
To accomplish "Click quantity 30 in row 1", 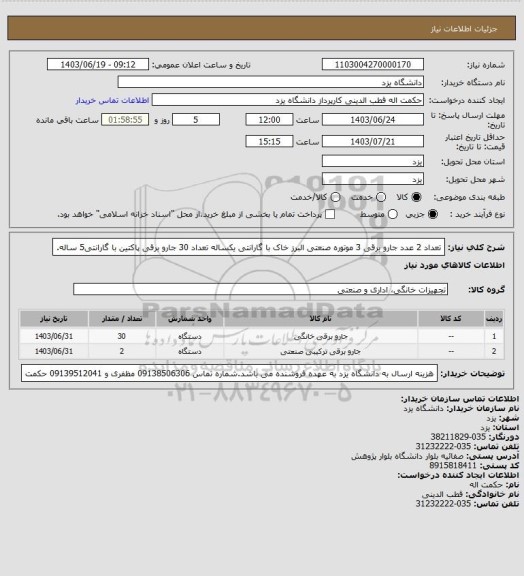I will [122, 336].
